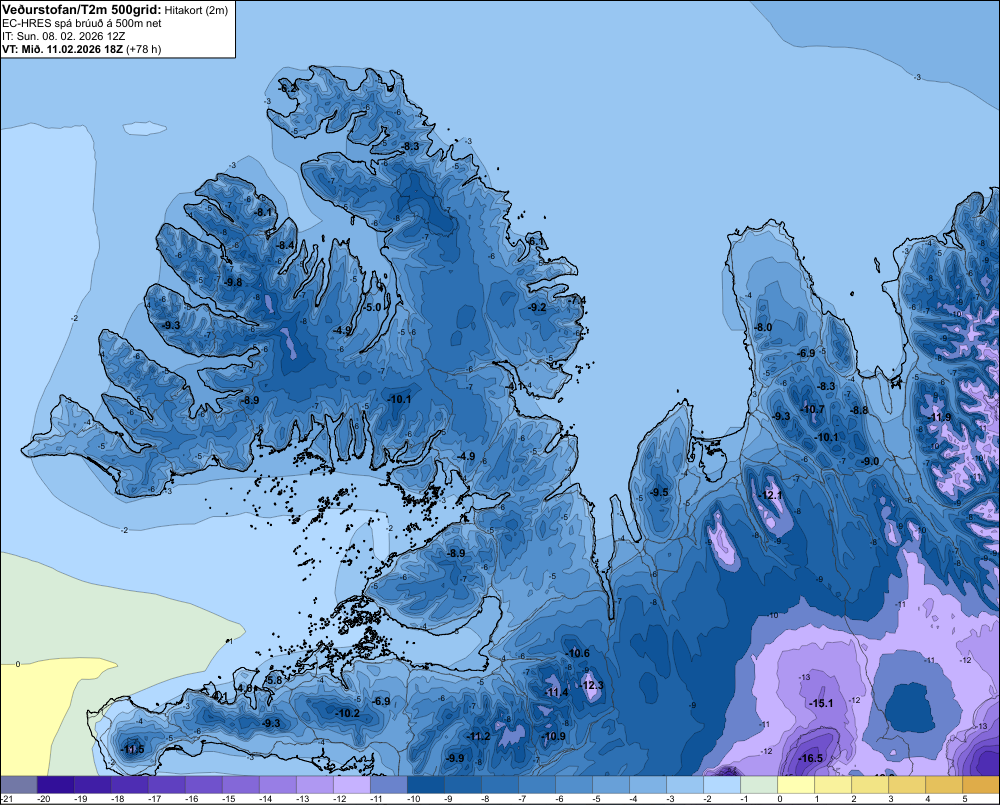
Task: Click the -9.0 temperature value
Action: pos(870,462)
